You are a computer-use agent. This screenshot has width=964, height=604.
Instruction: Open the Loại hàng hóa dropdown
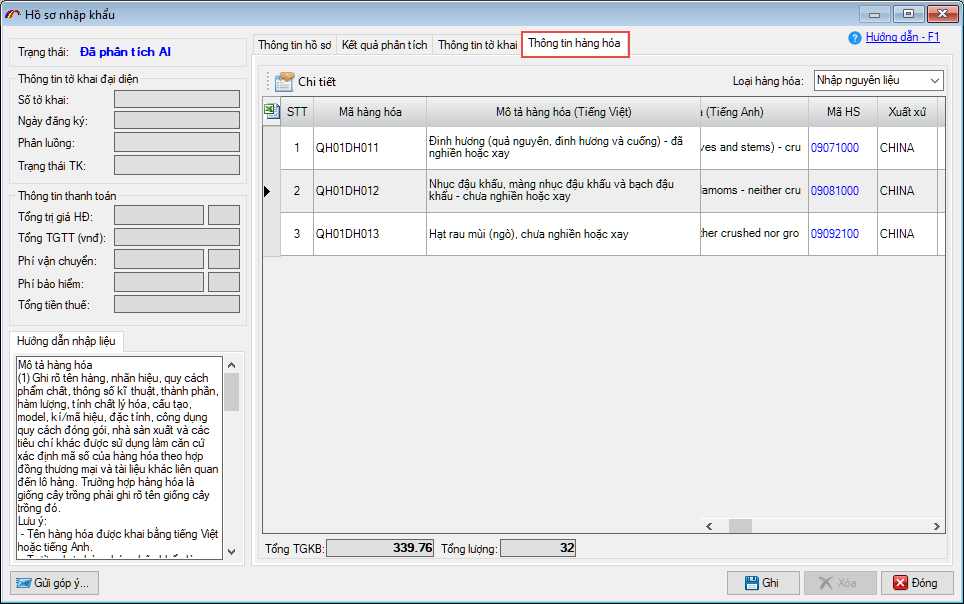point(934,80)
